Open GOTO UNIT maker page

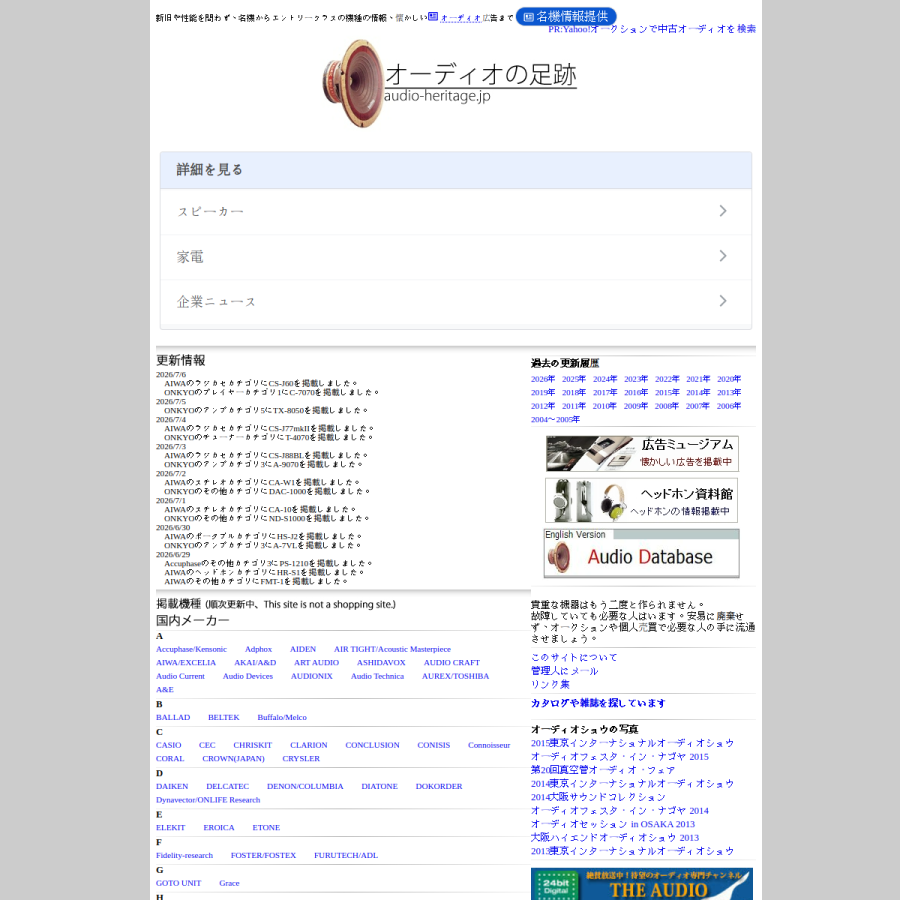click(179, 883)
